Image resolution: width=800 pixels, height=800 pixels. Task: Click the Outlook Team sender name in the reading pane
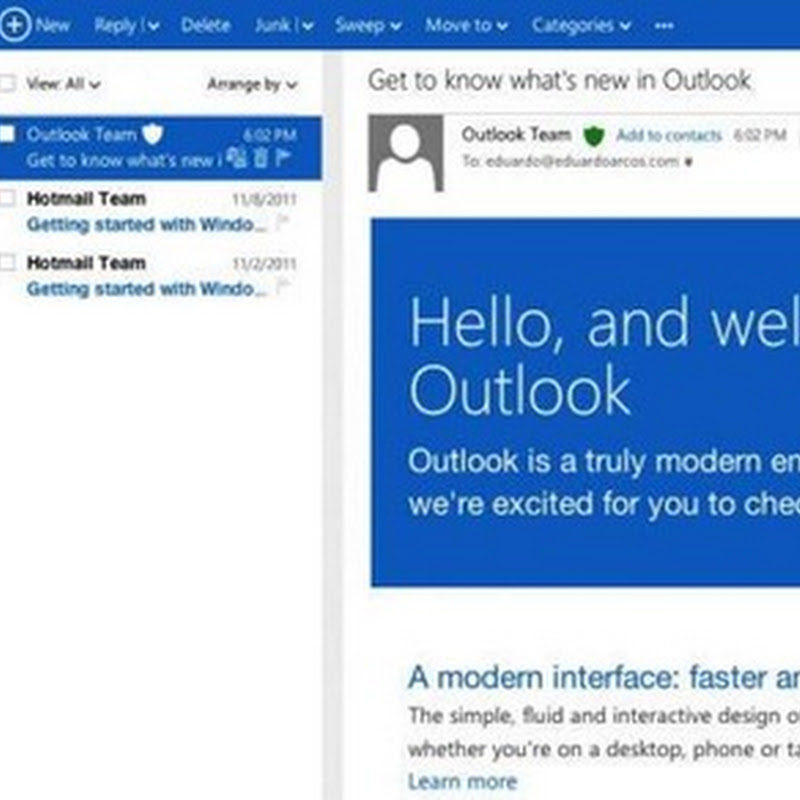[x=516, y=134]
